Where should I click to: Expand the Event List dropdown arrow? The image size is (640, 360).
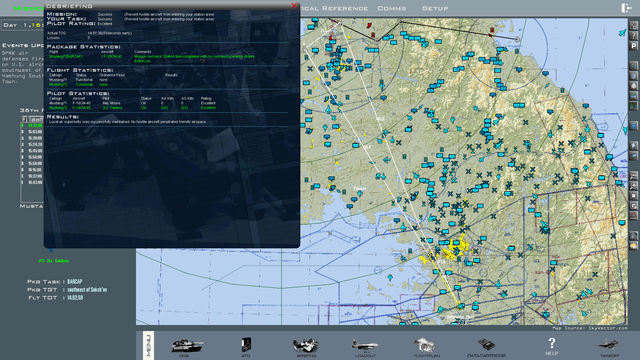(x=202, y=61)
